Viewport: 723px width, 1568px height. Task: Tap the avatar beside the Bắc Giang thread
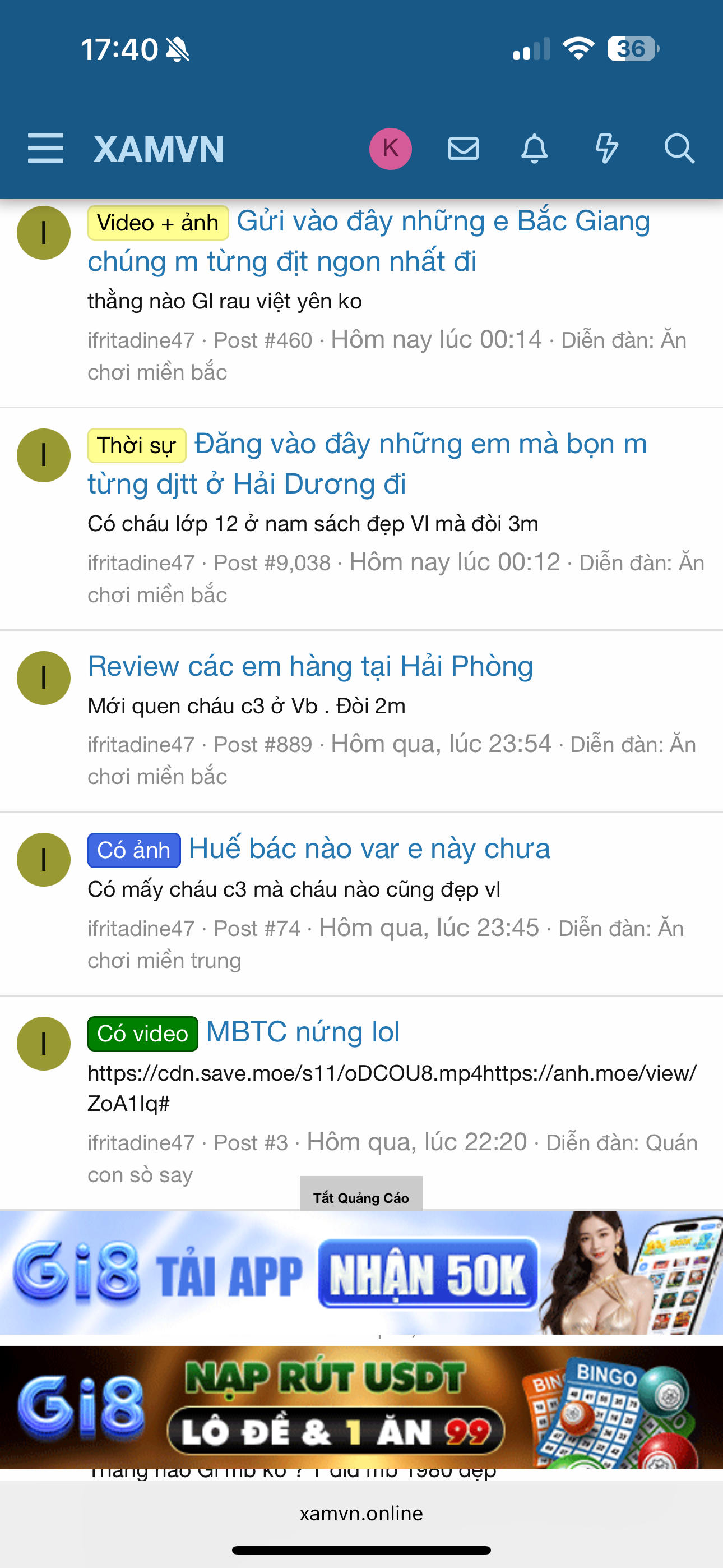tap(44, 233)
